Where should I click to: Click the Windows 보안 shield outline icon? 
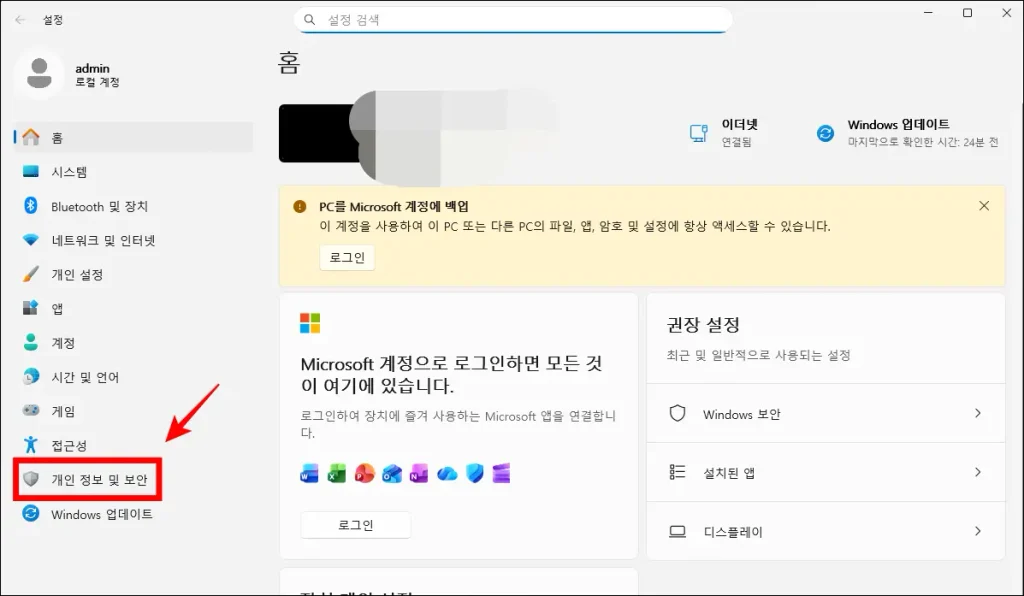click(x=678, y=413)
